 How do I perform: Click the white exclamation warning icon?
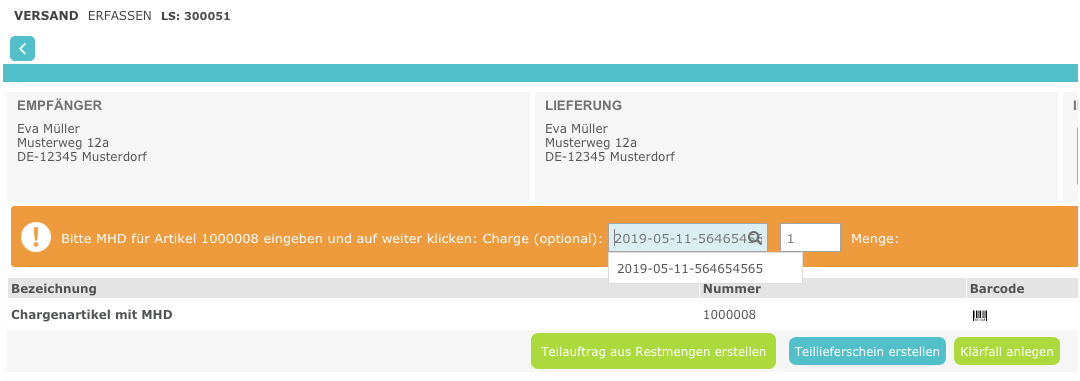click(x=36, y=237)
